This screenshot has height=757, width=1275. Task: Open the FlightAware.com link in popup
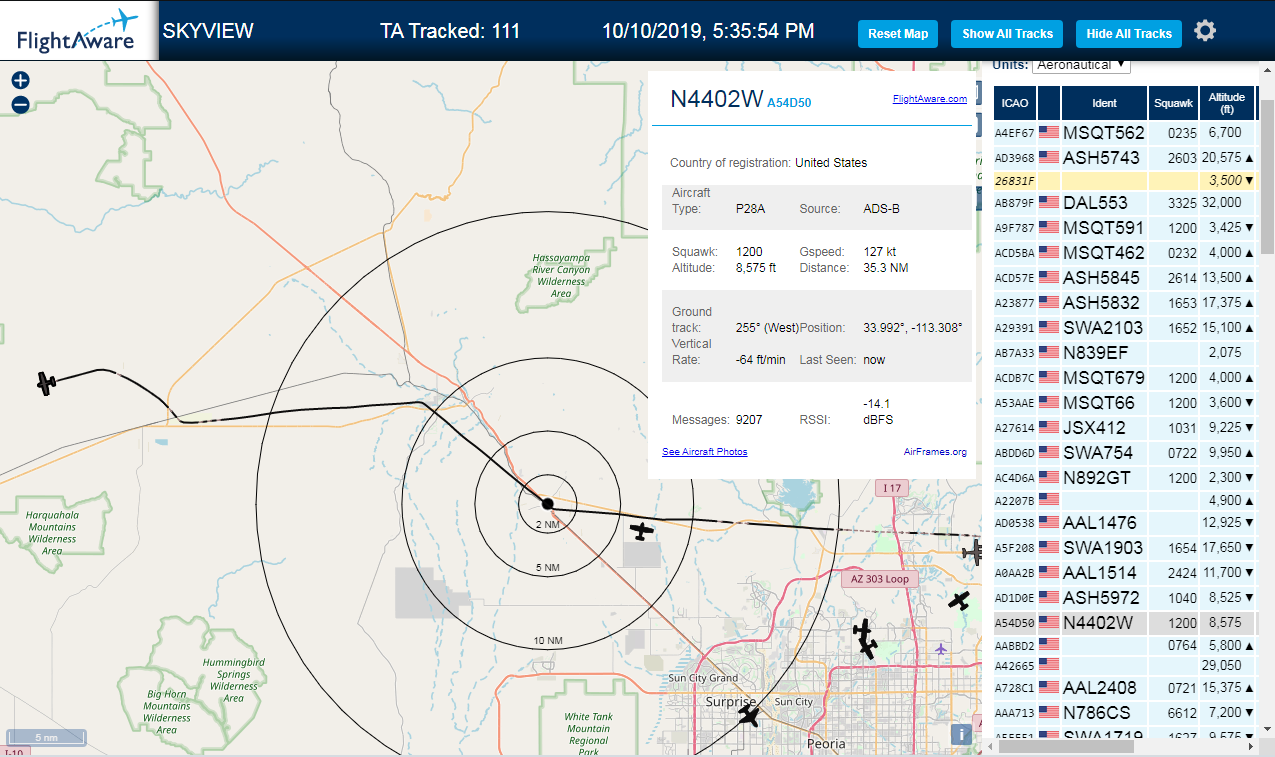(x=930, y=98)
